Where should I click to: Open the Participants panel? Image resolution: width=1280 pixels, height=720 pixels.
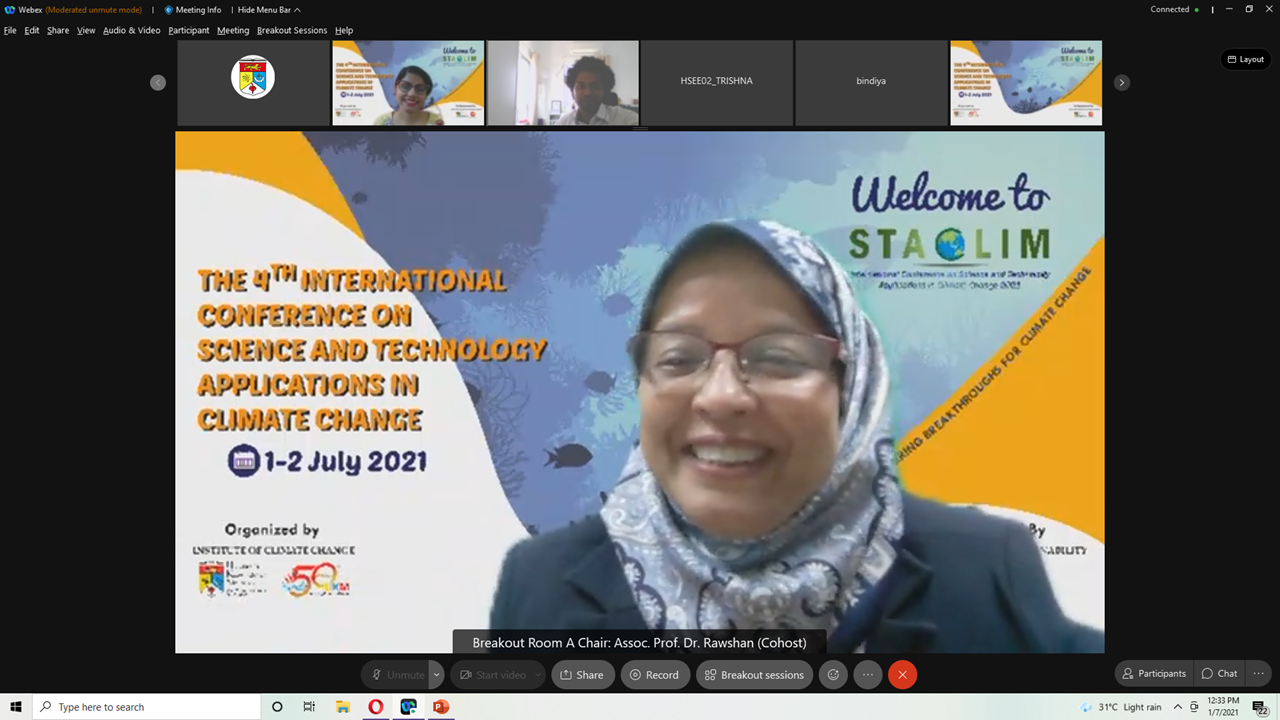[x=1154, y=674]
